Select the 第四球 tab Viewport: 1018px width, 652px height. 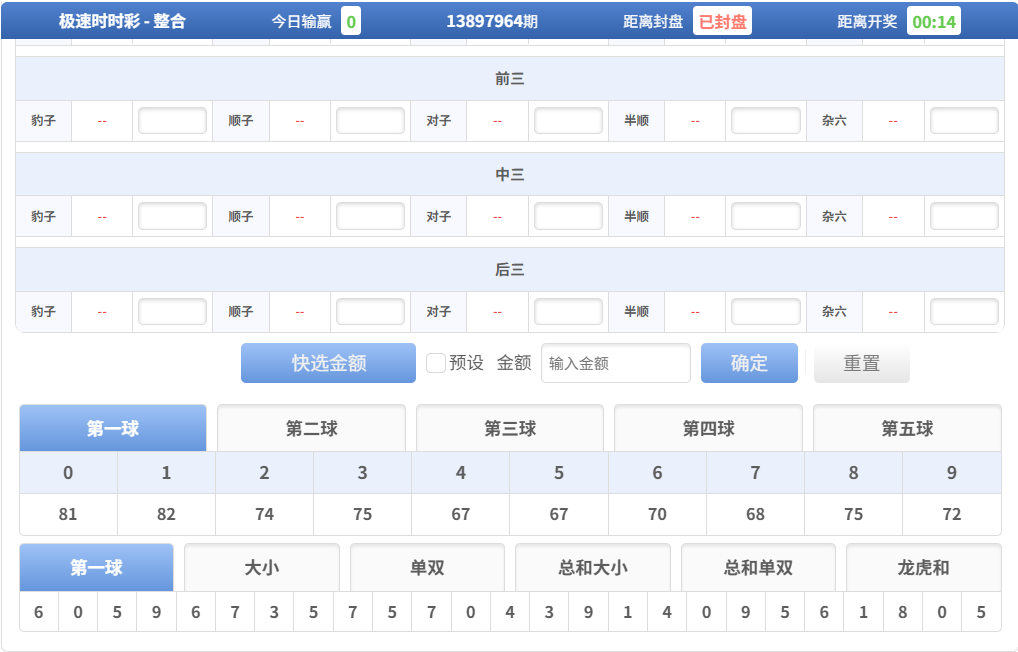[x=707, y=427]
